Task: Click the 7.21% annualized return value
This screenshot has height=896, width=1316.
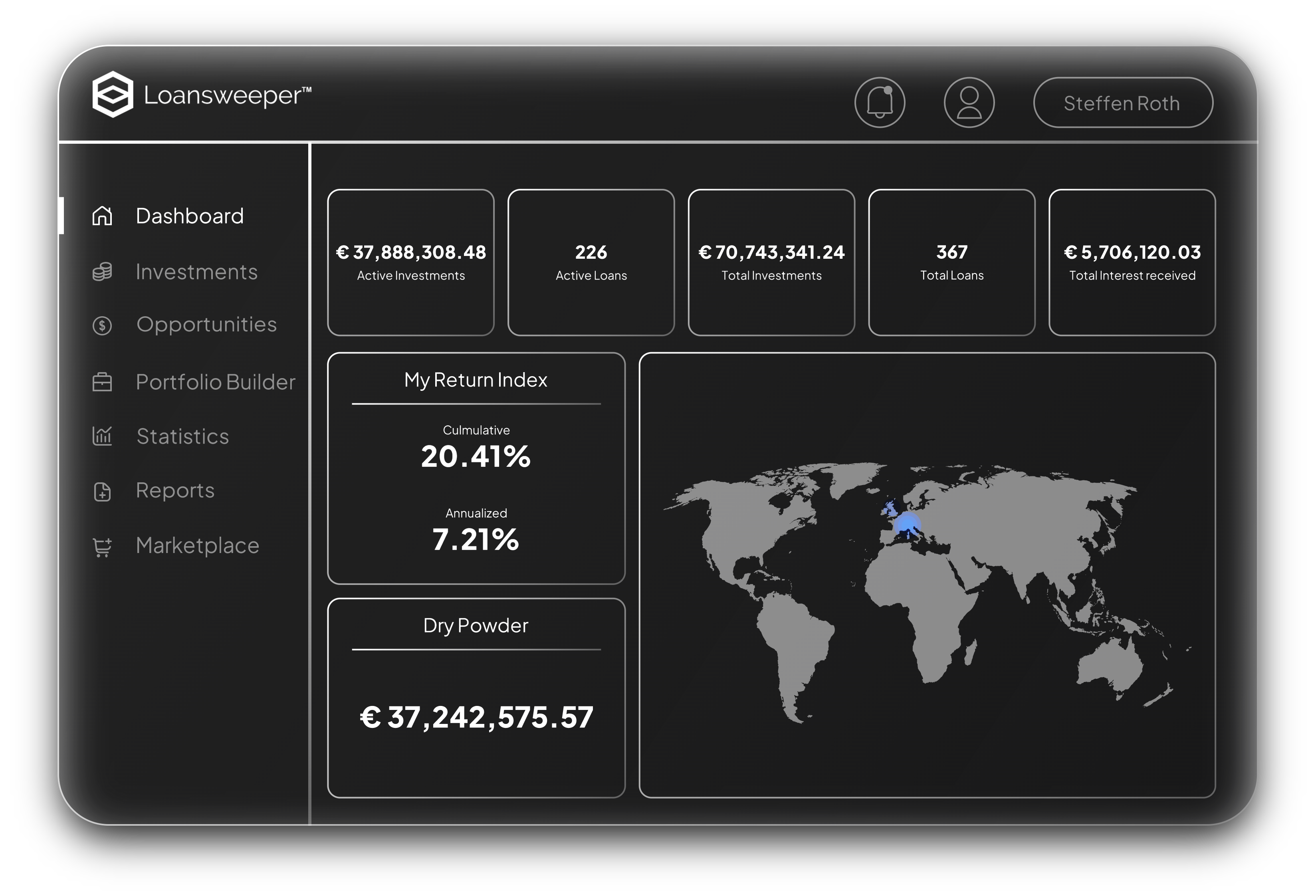Action: (476, 539)
